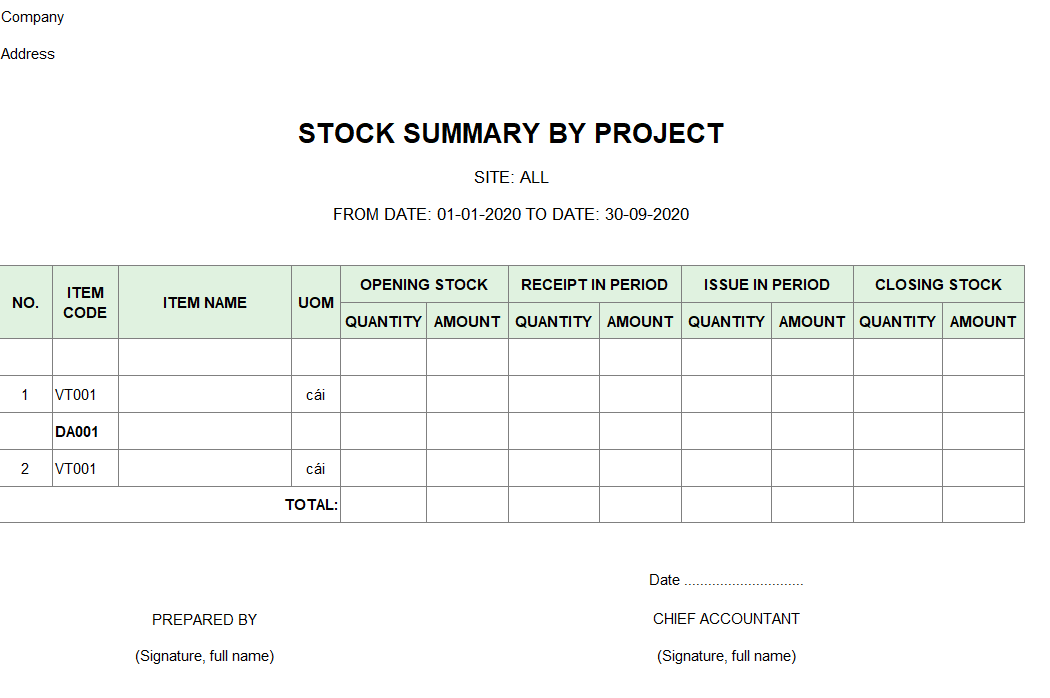Select the UOM column header
The image size is (1050, 698).
pyautogui.click(x=316, y=302)
